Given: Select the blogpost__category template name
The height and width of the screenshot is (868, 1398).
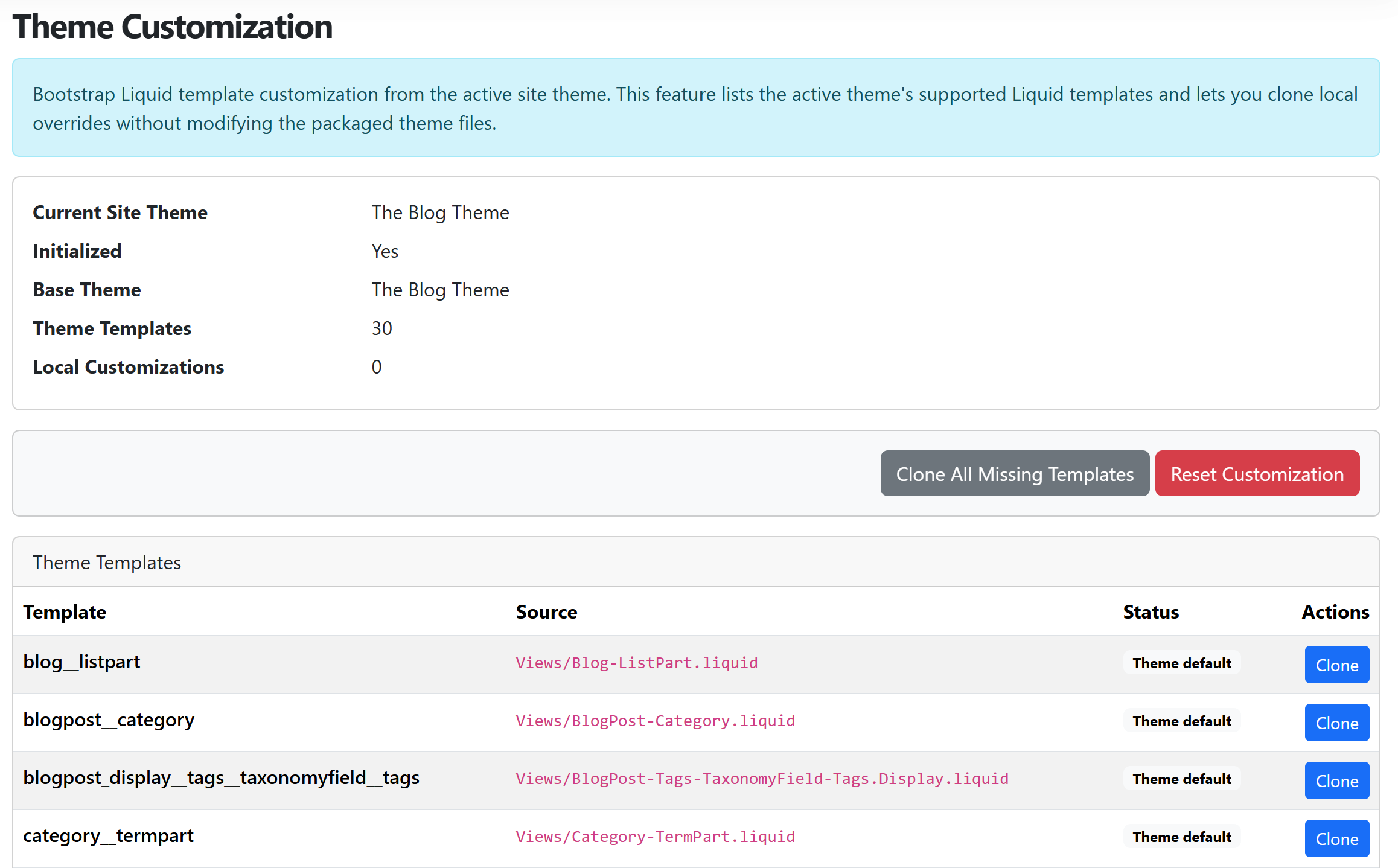Looking at the screenshot, I should (109, 720).
